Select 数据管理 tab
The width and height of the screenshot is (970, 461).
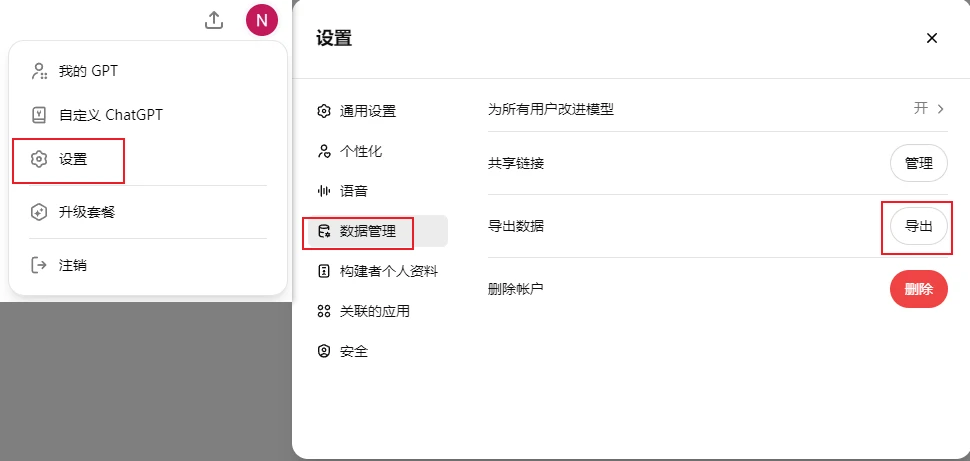coord(367,232)
